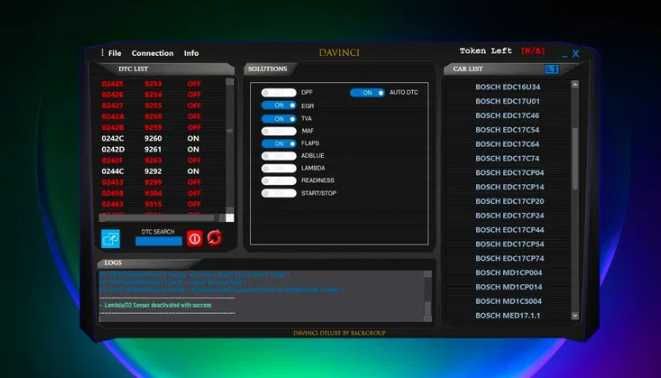Click the blue icon left of DTC Search
This screenshot has height=378, width=661.
click(x=110, y=239)
